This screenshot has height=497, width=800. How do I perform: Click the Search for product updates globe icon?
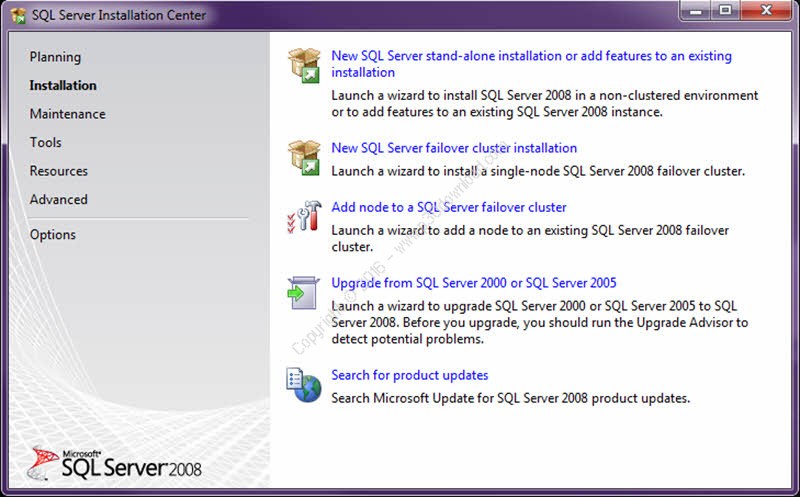(303, 383)
